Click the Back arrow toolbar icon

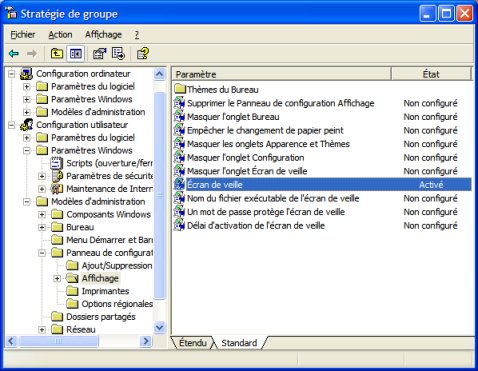tap(14, 53)
